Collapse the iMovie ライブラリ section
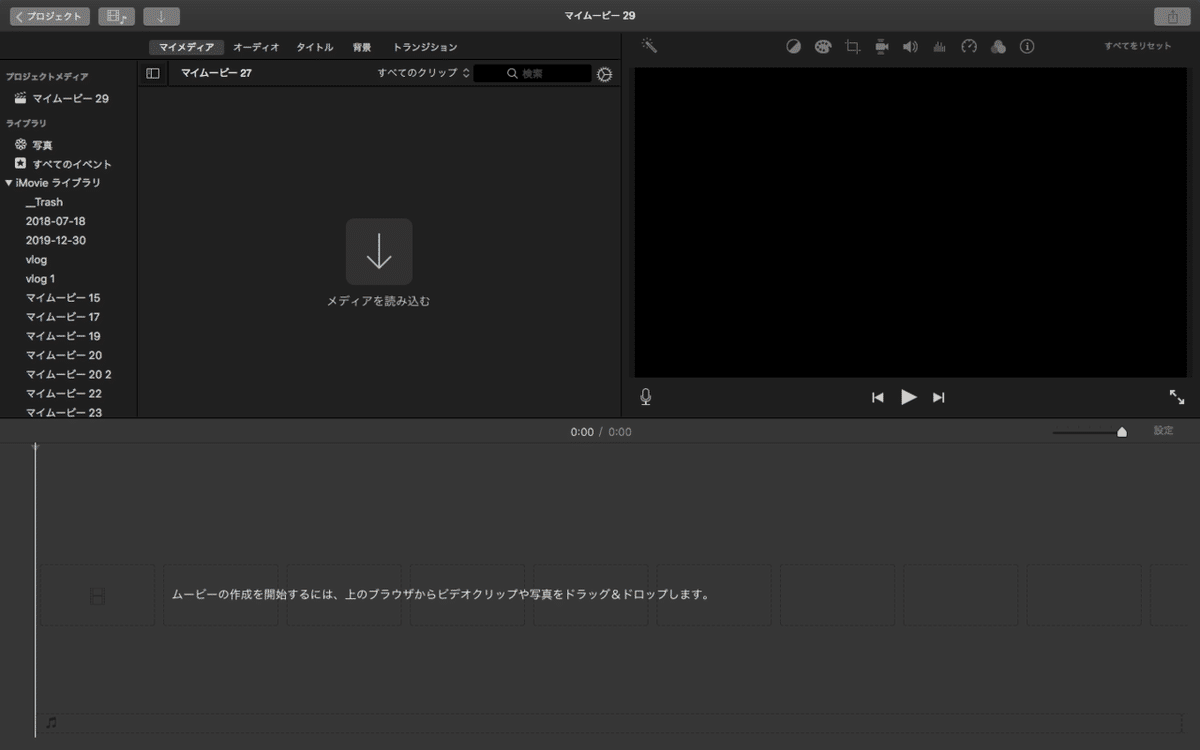1200x750 pixels. (10, 182)
